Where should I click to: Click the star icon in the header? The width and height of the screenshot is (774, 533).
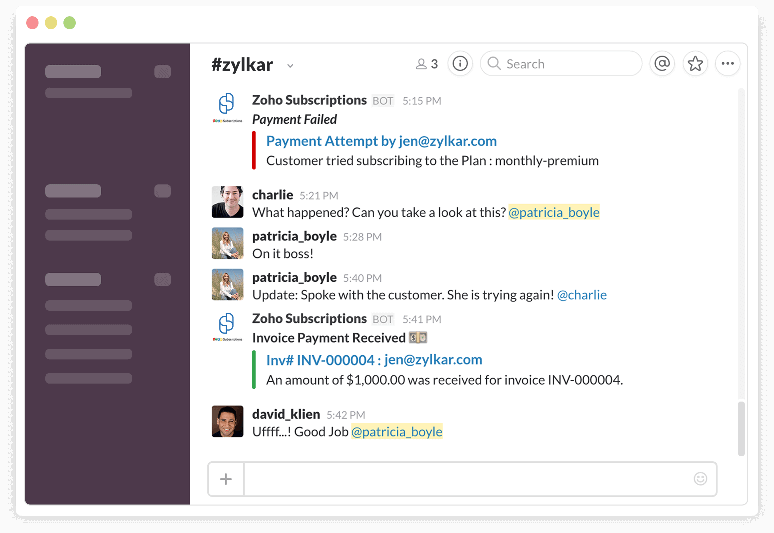click(695, 64)
